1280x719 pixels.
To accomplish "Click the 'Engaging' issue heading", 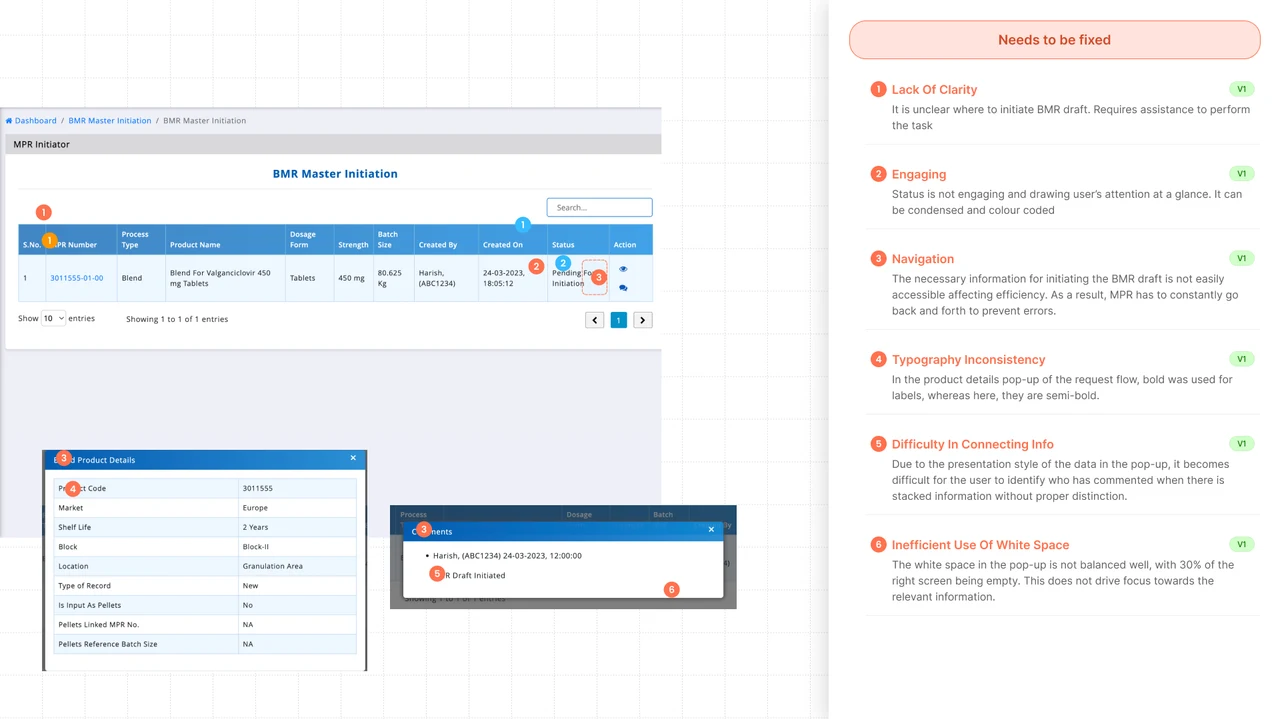I will pos(918,174).
